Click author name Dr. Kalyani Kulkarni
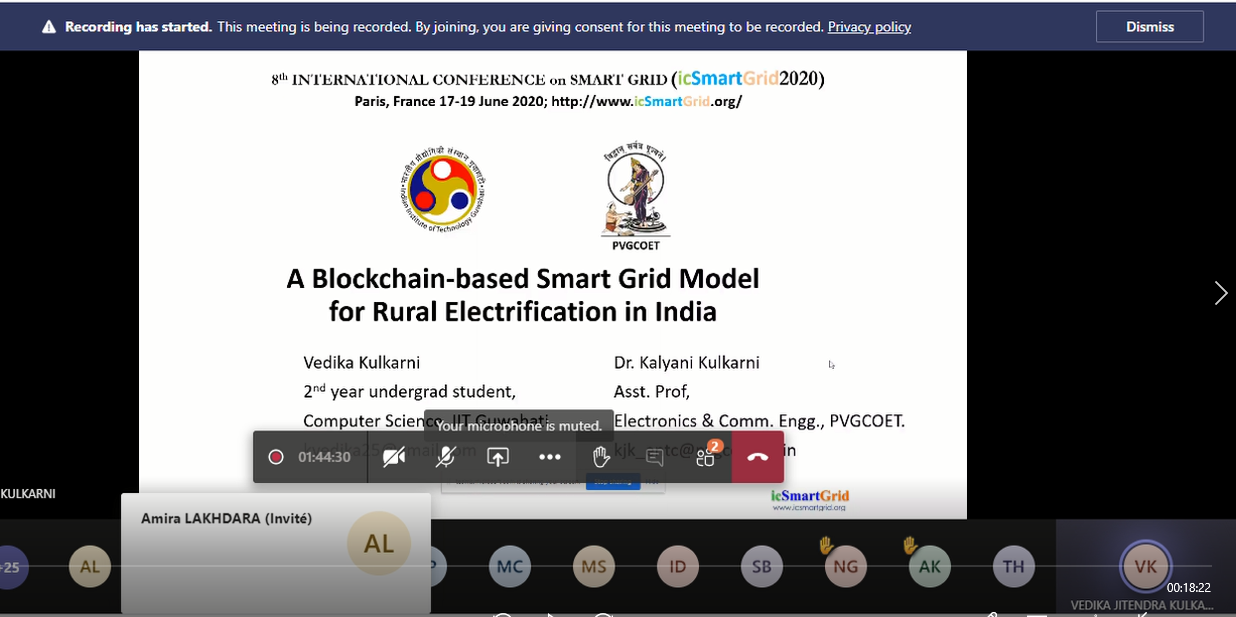The width and height of the screenshot is (1236, 617). click(x=687, y=362)
